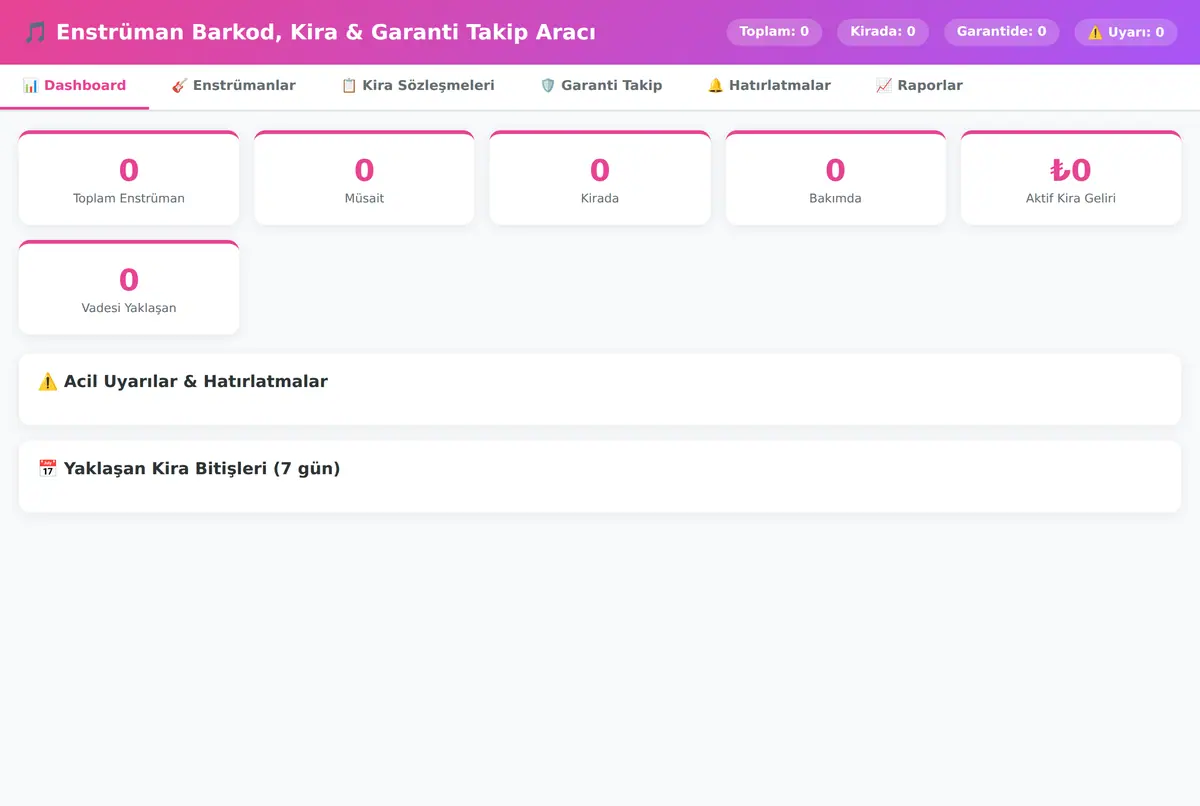This screenshot has width=1200, height=806.
Task: Select the Hatırlatmalar tab
Action: (769, 86)
